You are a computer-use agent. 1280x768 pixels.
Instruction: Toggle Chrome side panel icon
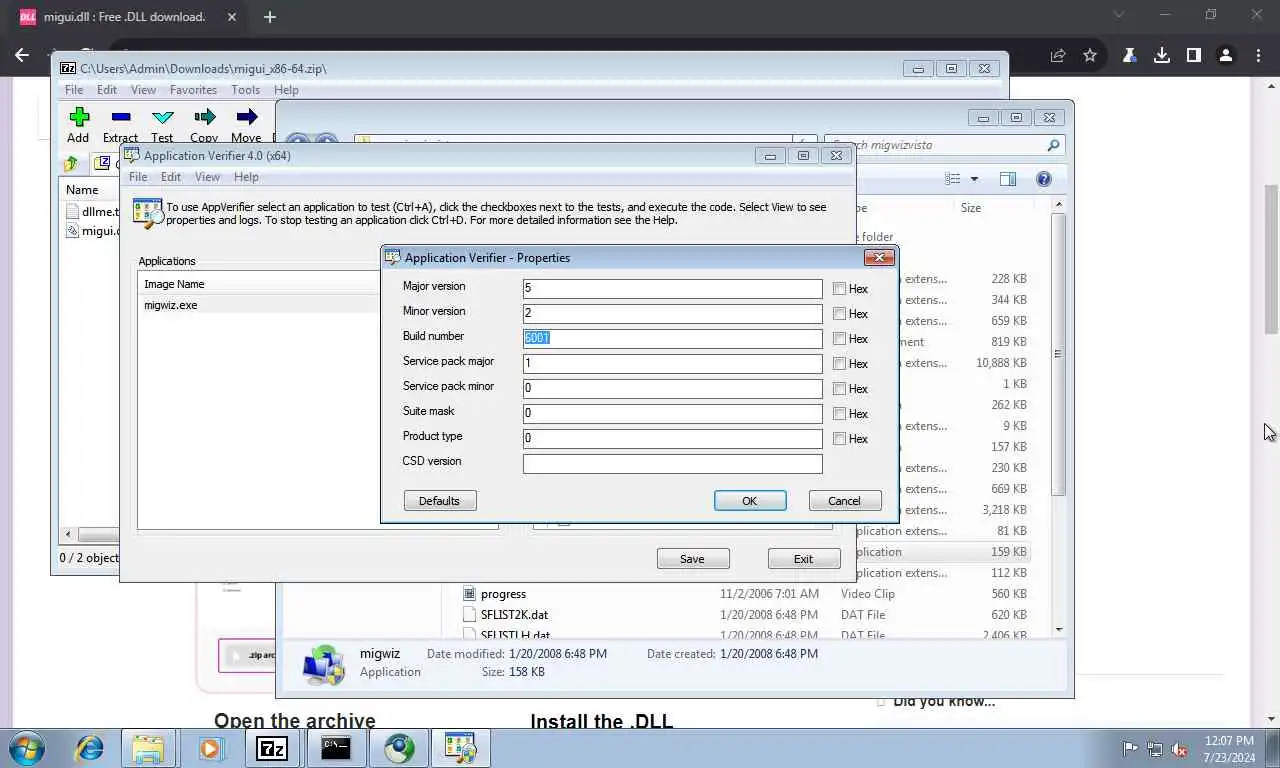(x=1193, y=56)
